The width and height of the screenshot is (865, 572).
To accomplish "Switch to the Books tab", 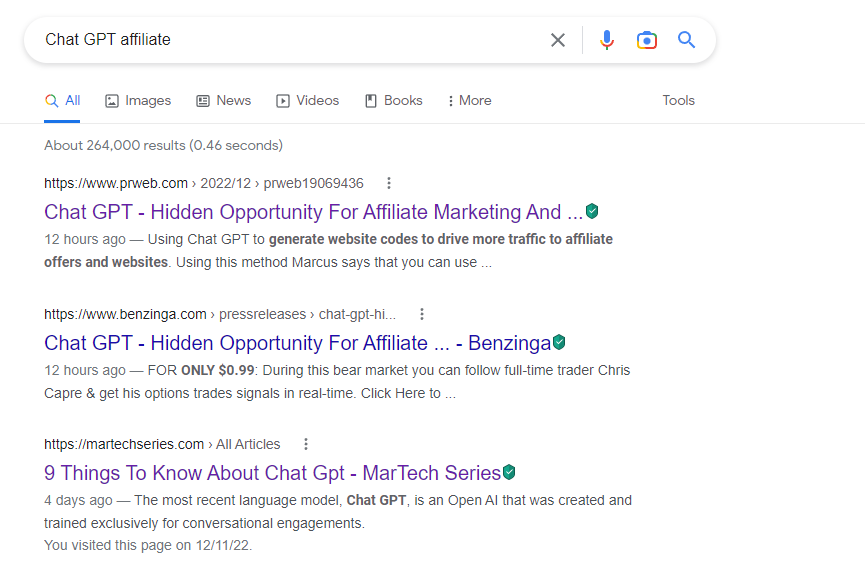I will click(x=393, y=100).
